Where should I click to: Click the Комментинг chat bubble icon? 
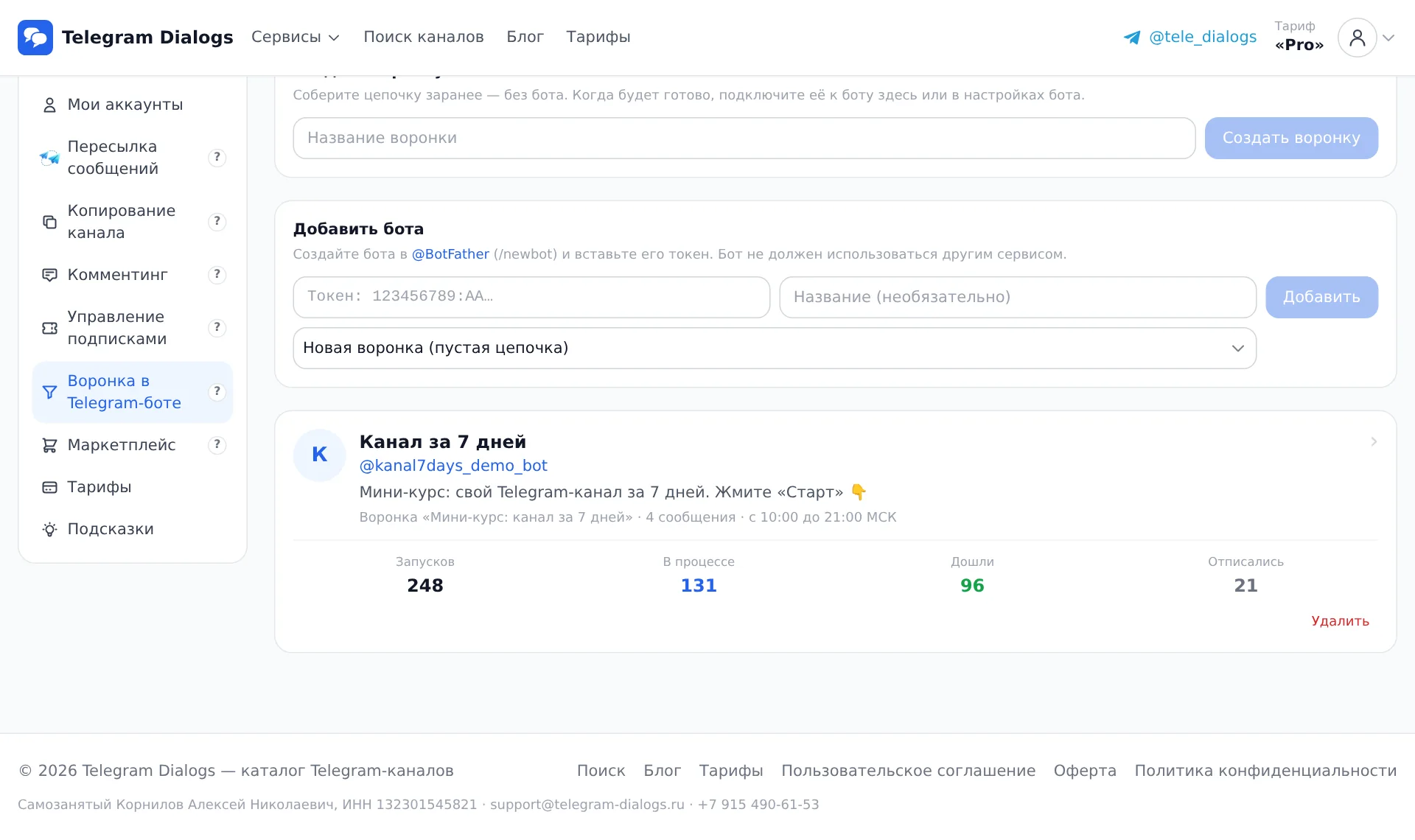click(49, 275)
